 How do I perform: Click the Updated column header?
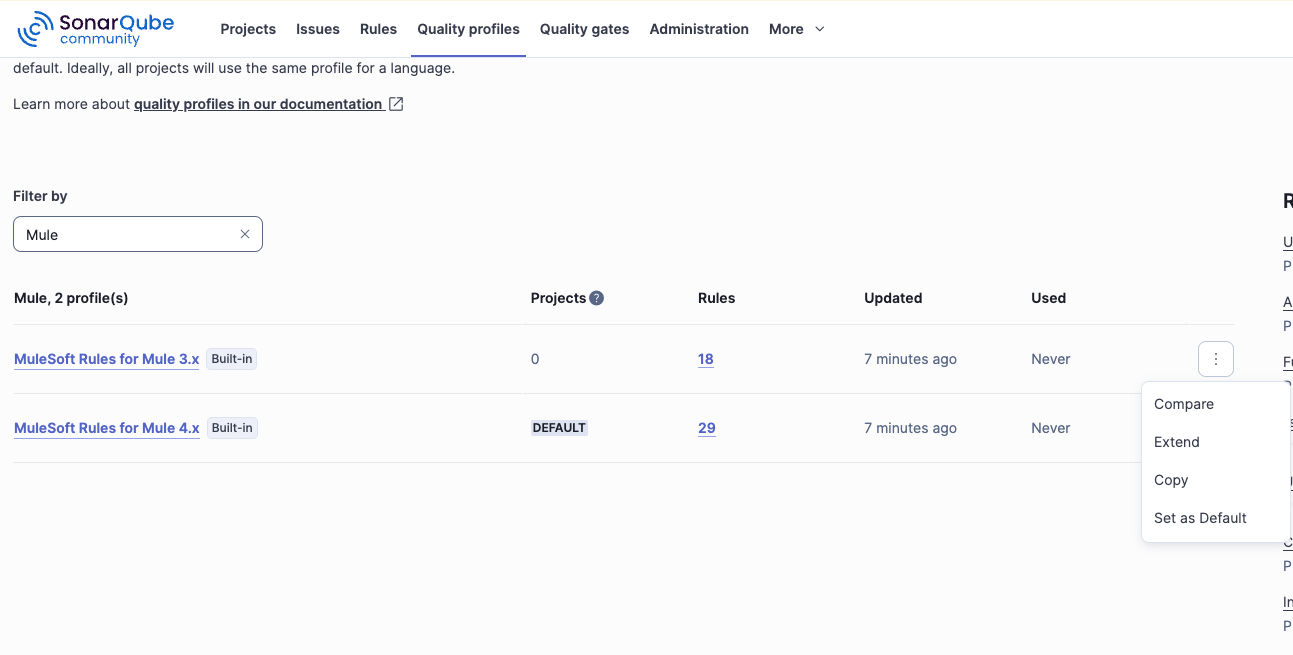893,298
